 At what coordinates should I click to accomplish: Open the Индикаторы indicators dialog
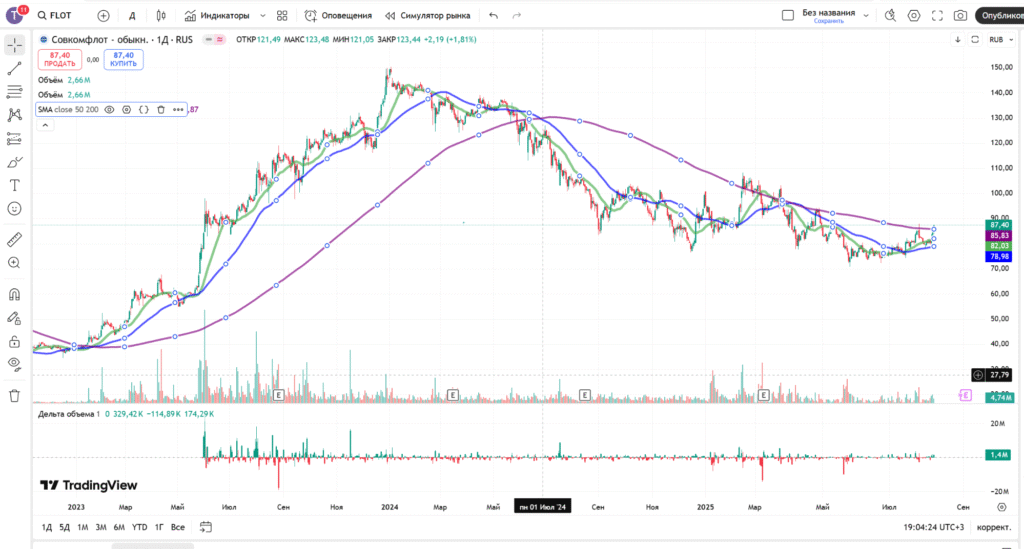[x=217, y=15]
